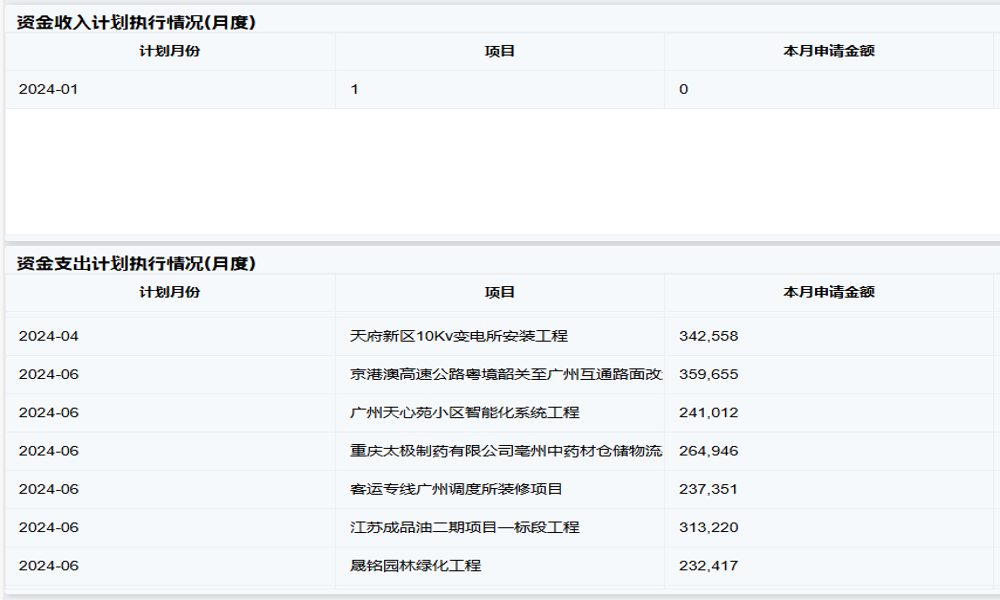Choose 江苏成品油二期项目一标段工程 row
The image size is (1000, 600).
click(464, 527)
